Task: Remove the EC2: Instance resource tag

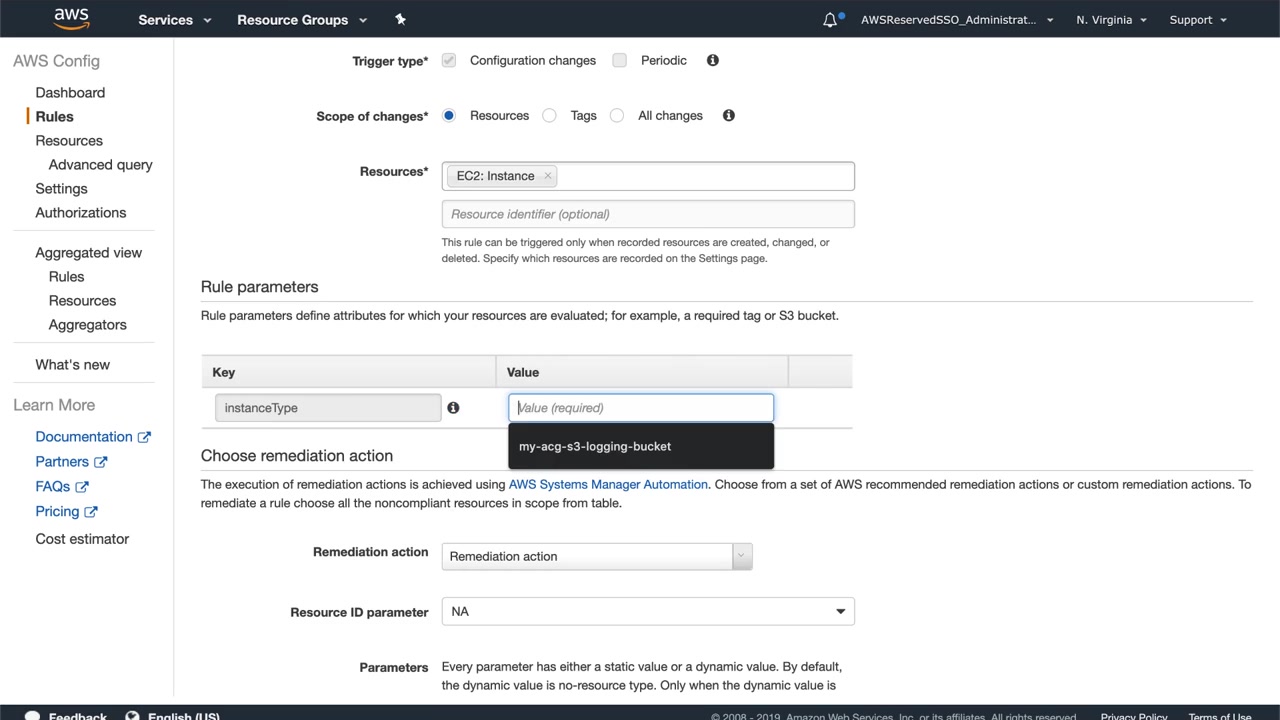Action: (x=548, y=176)
